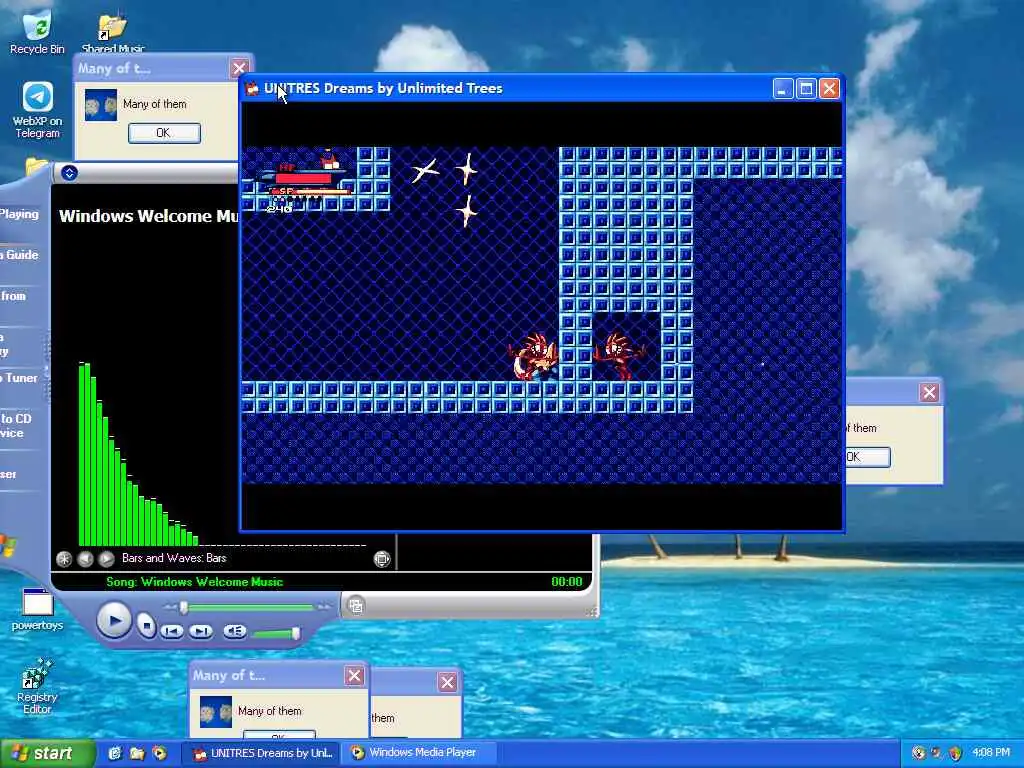Open the Radio Tuner tab
Image resolution: width=1024 pixels, height=768 pixels.
point(19,377)
